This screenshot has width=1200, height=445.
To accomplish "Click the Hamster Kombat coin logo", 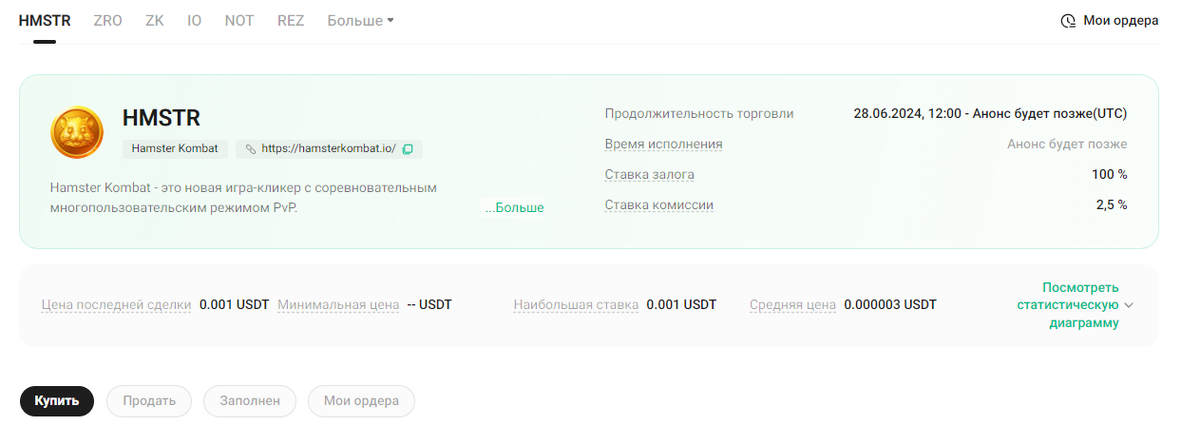I will click(77, 133).
